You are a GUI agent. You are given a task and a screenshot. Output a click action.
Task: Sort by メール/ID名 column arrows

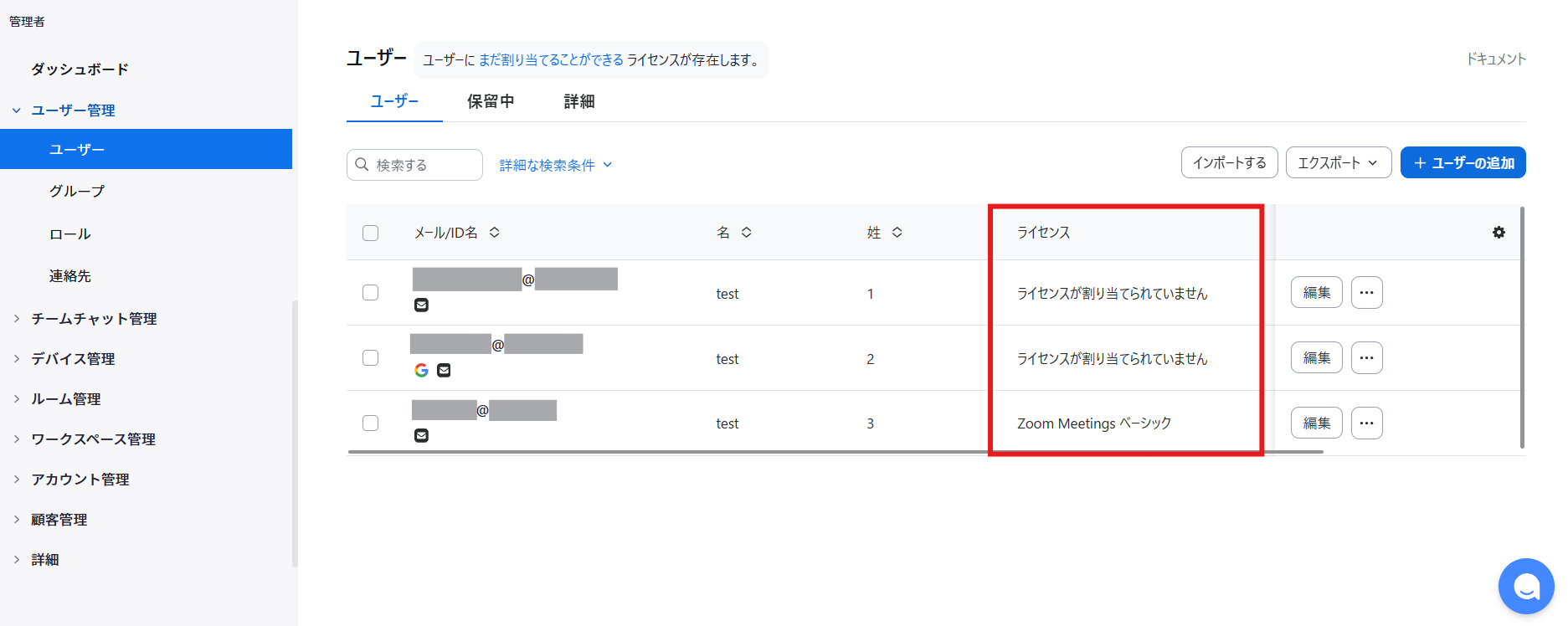tap(495, 232)
